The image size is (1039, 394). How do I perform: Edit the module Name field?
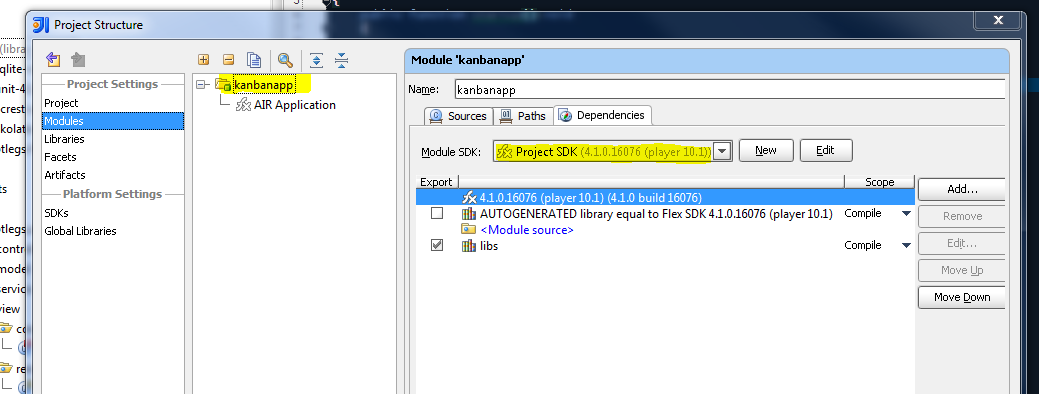tap(730, 89)
